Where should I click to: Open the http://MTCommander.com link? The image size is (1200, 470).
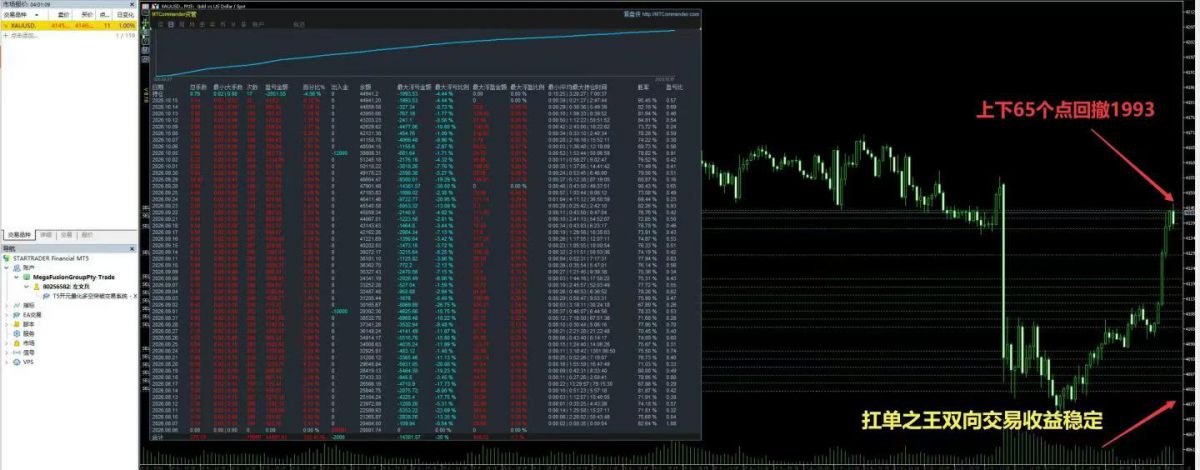click(x=670, y=14)
